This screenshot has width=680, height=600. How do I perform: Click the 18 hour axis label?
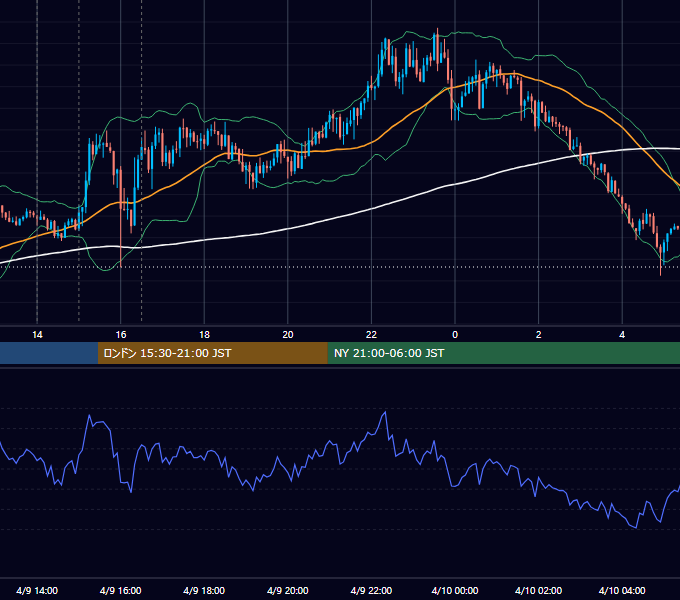[204, 335]
